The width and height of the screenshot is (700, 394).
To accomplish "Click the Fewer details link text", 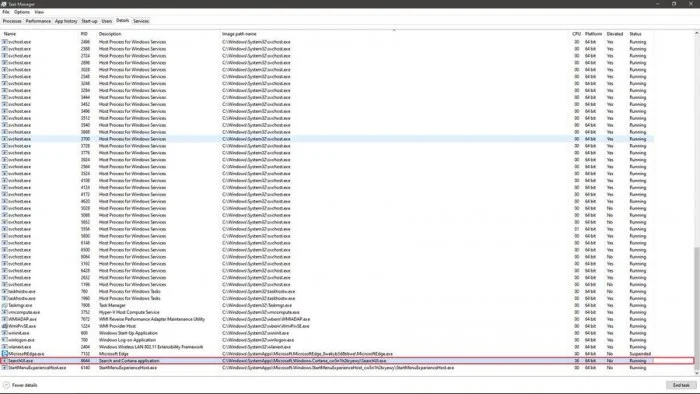I will pos(25,385).
